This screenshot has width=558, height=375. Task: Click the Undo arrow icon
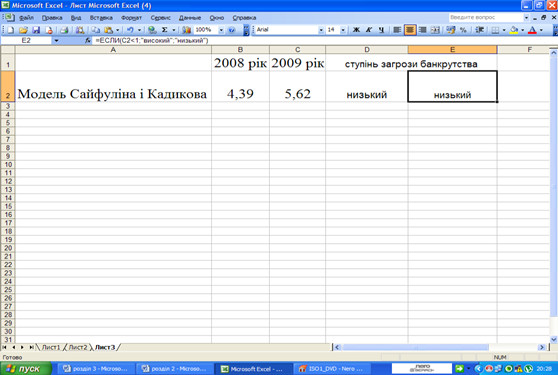point(130,30)
